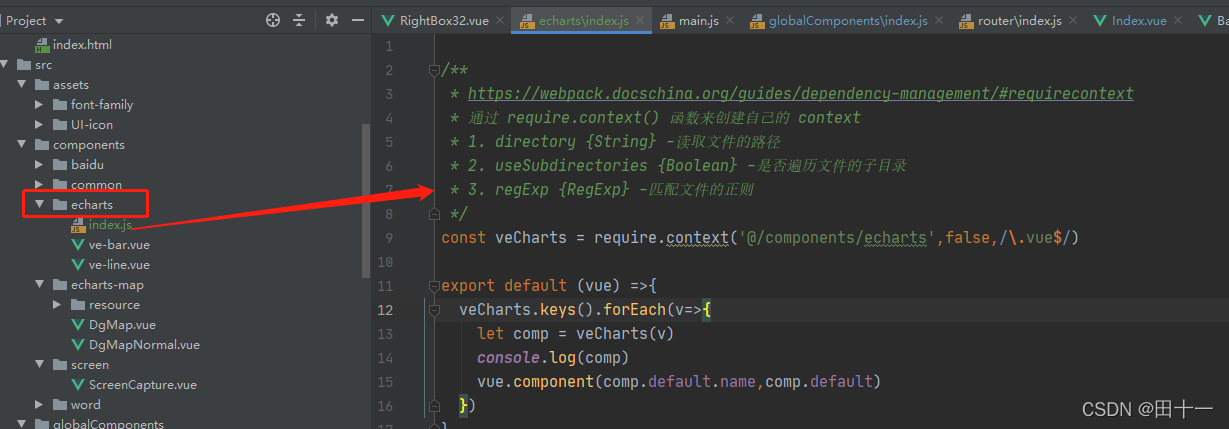1229x429 pixels.
Task: Switch to the globalComponents\index.js tab
Action: 845,20
